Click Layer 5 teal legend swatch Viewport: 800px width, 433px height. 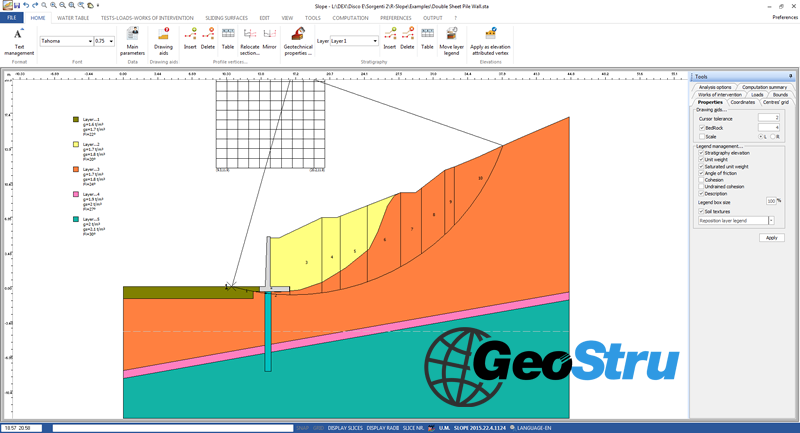[76, 219]
